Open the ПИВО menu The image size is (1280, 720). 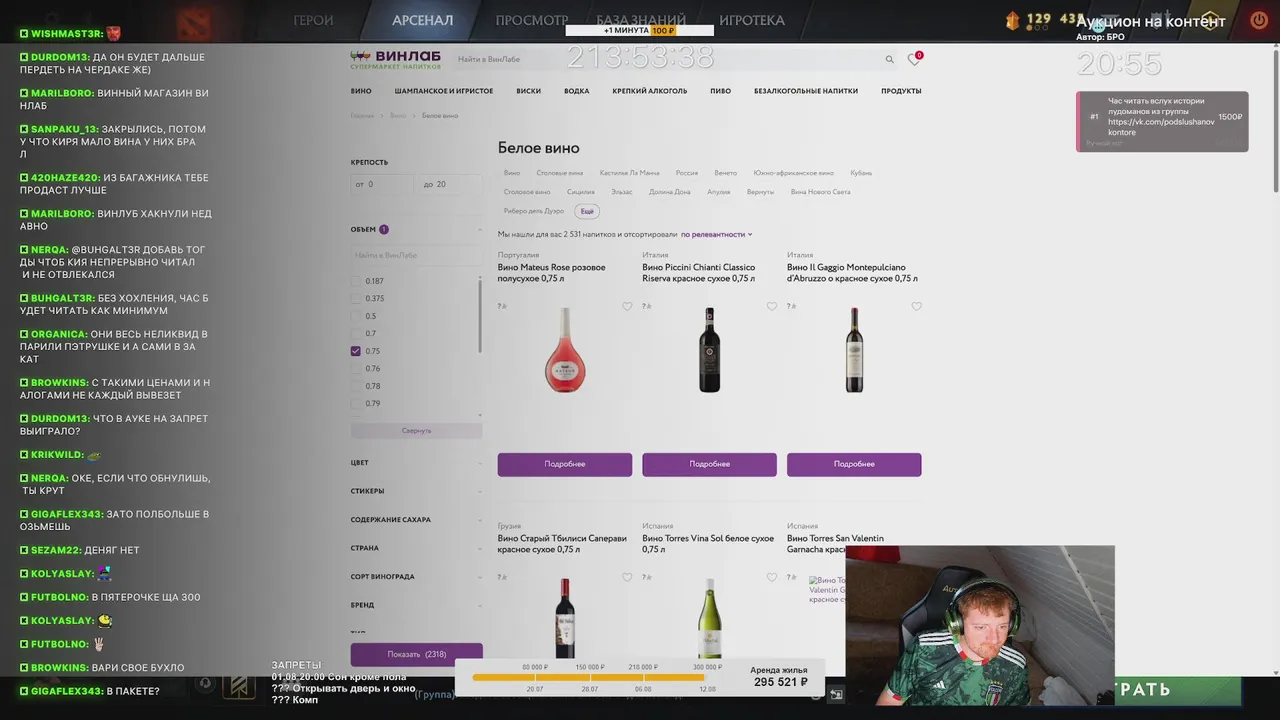[720, 91]
